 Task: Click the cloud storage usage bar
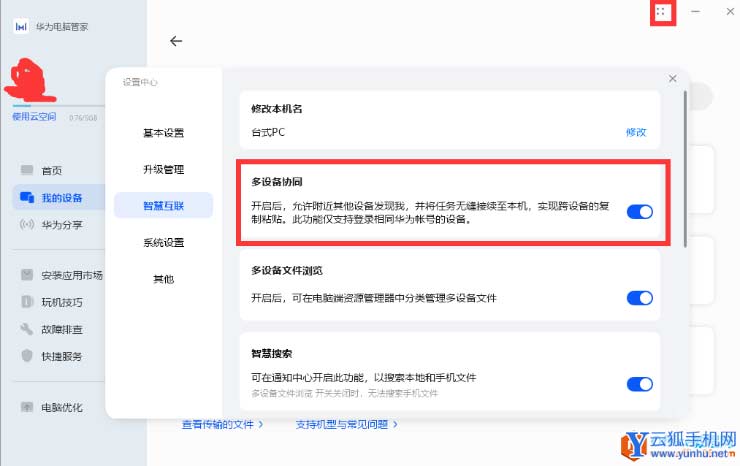coord(58,106)
